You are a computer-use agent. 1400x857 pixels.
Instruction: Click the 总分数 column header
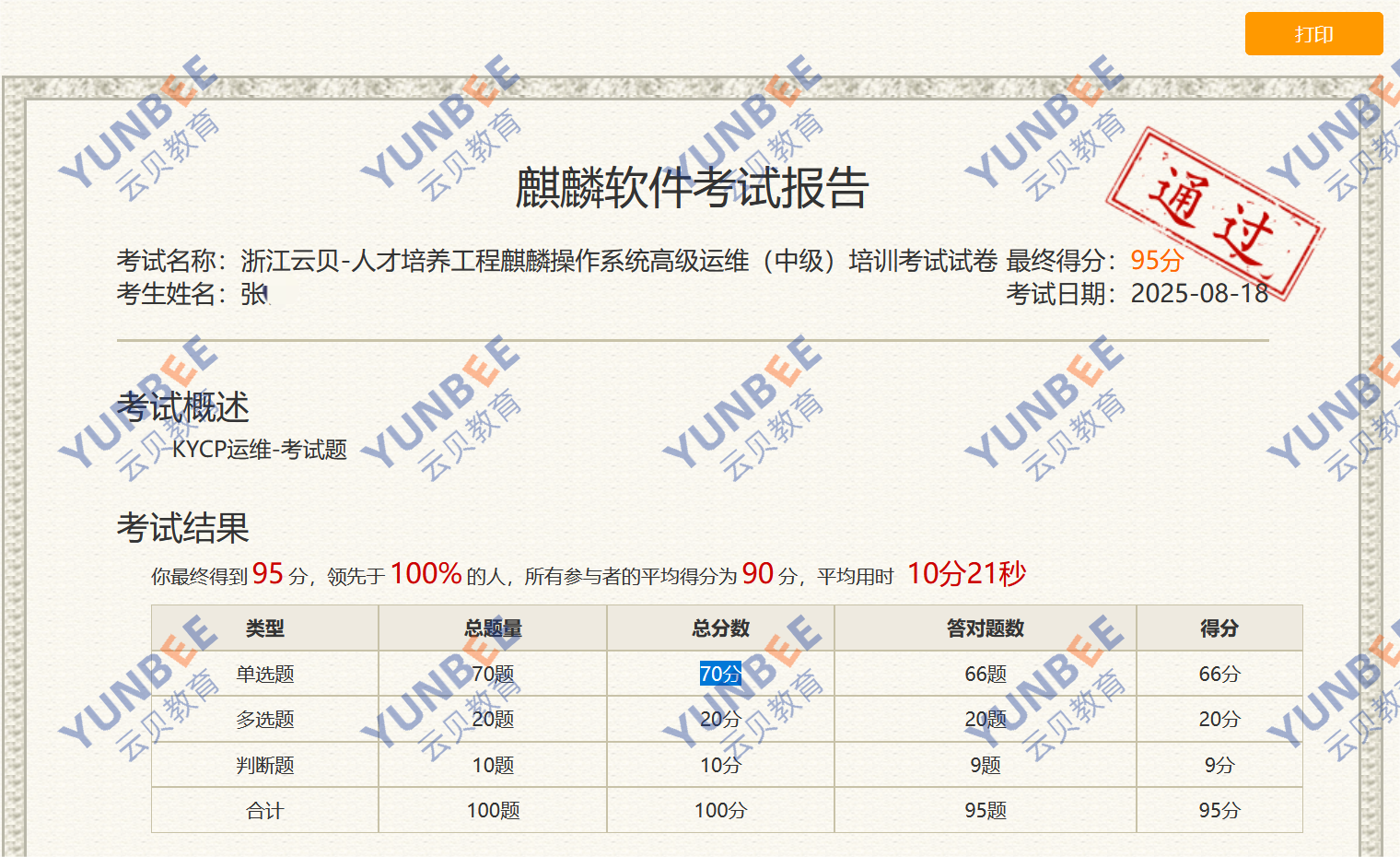pos(720,628)
